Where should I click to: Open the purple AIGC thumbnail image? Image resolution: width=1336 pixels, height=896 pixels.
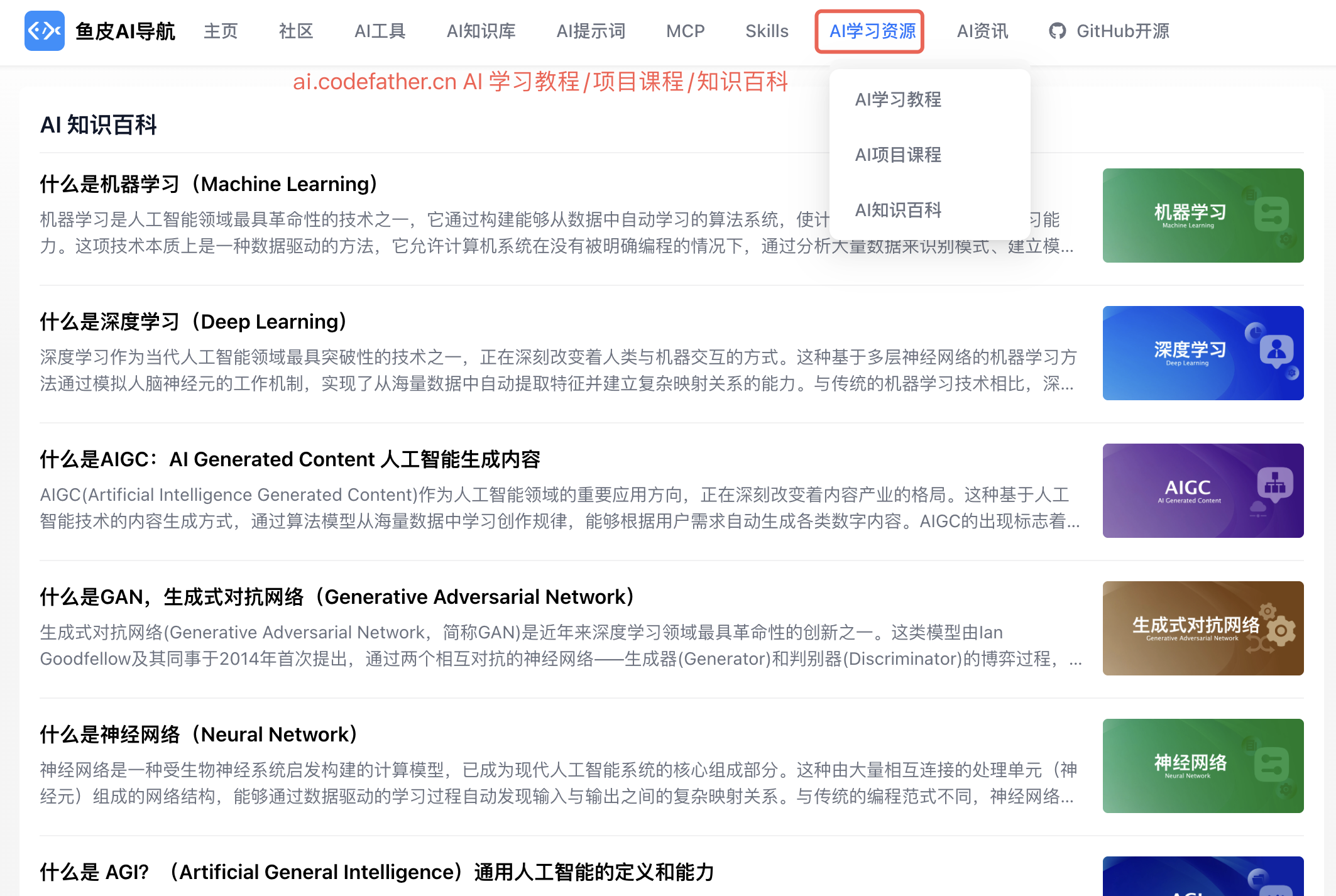1202,491
